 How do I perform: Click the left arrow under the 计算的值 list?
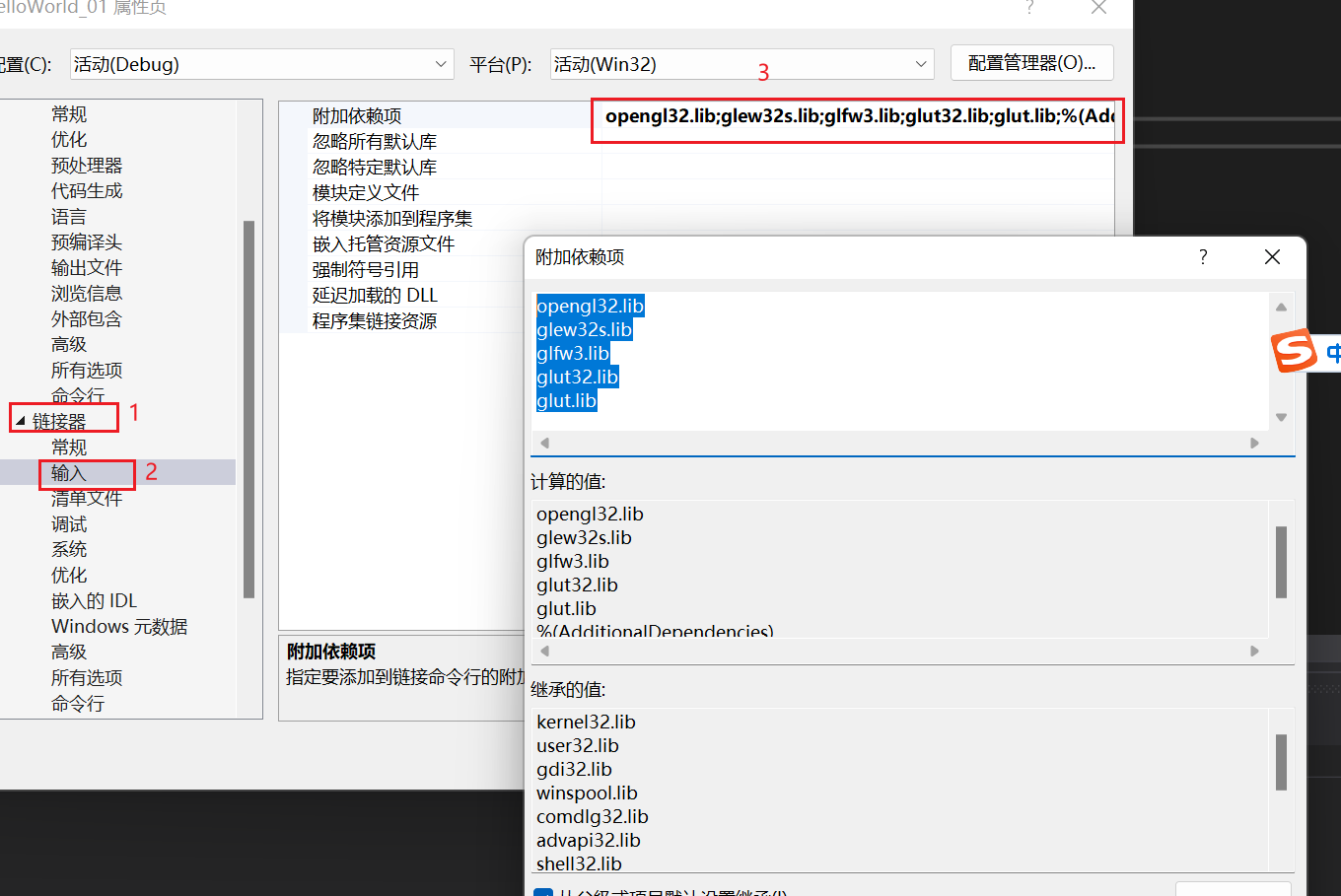coord(544,651)
